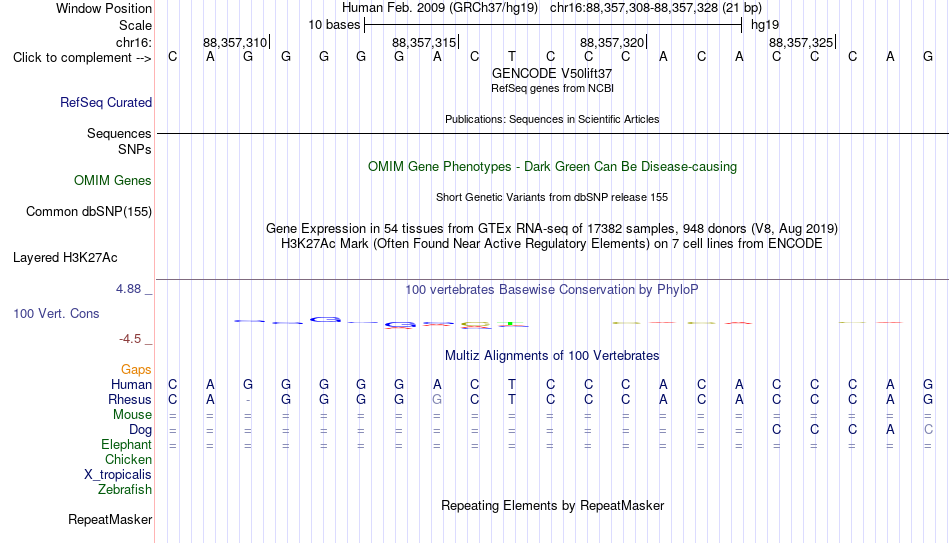Click the 'RefSeq genes from NCBI' title
The height and width of the screenshot is (543, 950).
pyautogui.click(x=553, y=88)
